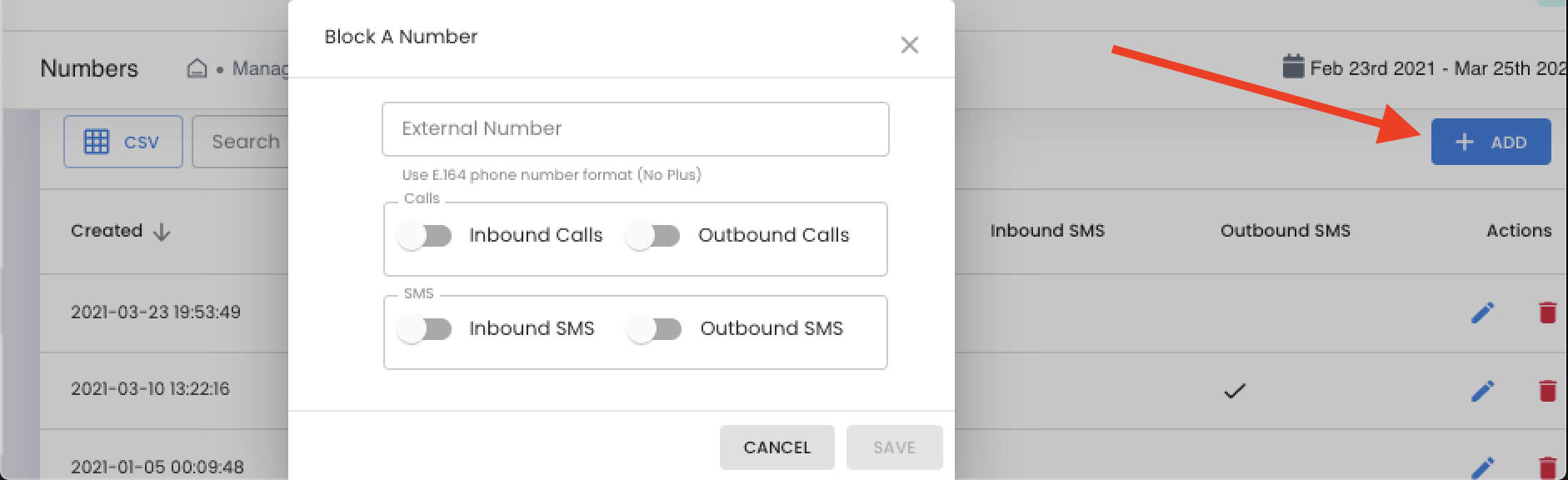The image size is (1568, 480).
Task: Click the Outbound SMS column header
Action: (x=1285, y=231)
